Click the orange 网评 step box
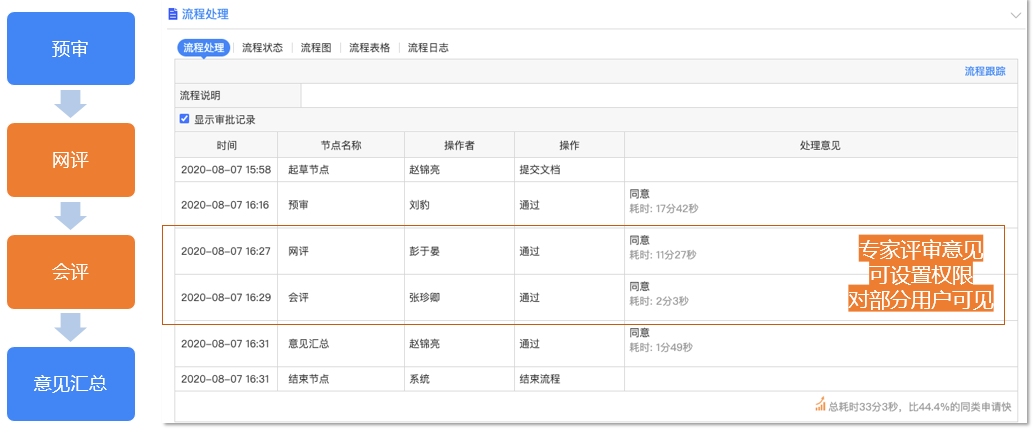Screen dimensions: 1035x436 [71, 160]
